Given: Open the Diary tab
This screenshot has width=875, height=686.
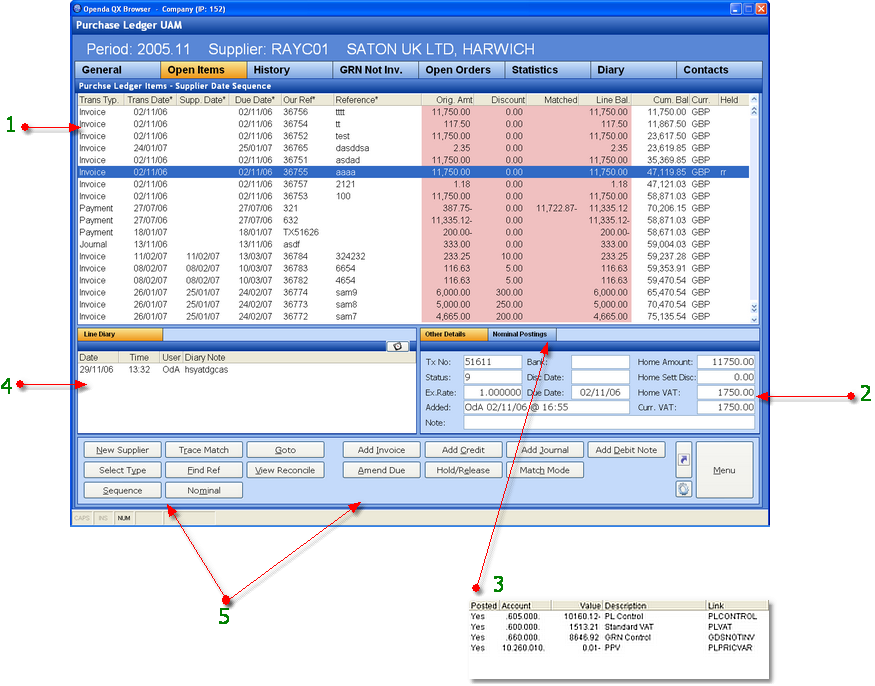Looking at the screenshot, I should pos(633,70).
